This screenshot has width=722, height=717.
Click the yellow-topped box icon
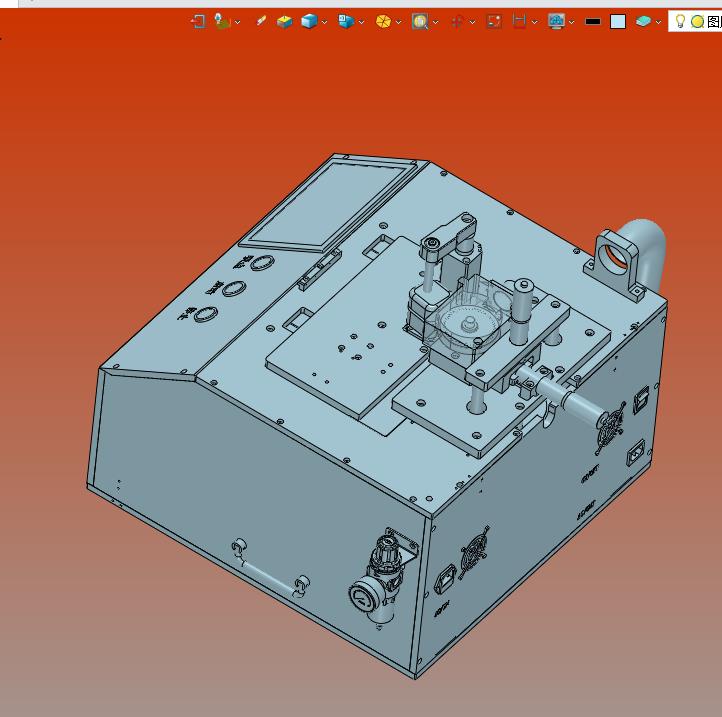coord(285,21)
